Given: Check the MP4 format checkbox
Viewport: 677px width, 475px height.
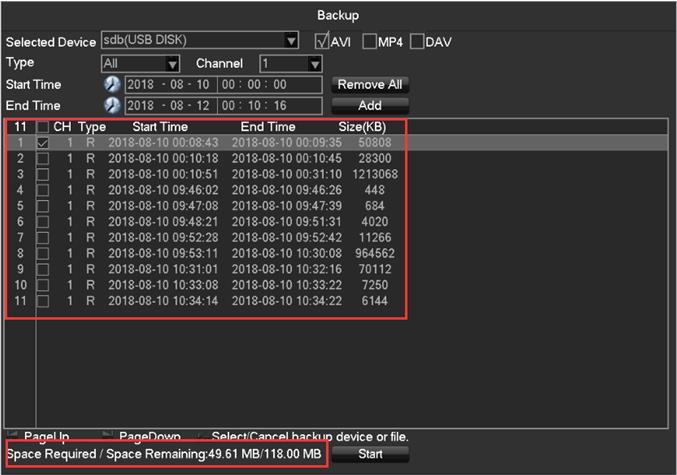Looking at the screenshot, I should point(369,42).
